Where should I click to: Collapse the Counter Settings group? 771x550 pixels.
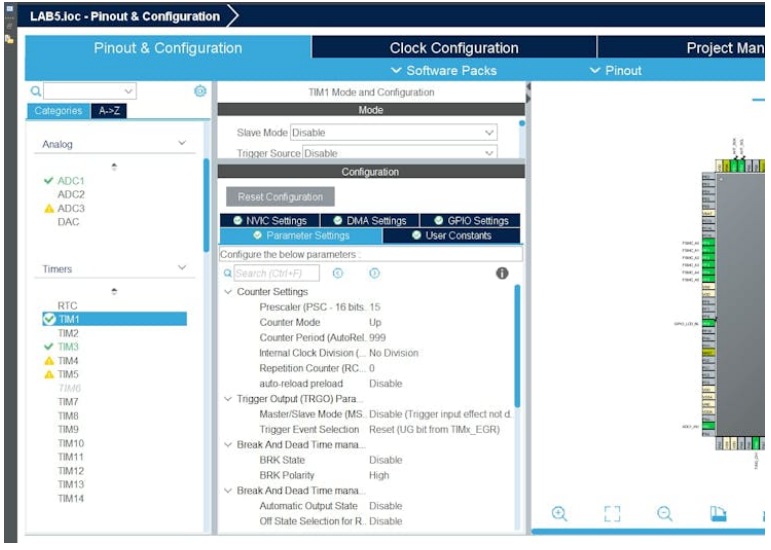click(228, 292)
